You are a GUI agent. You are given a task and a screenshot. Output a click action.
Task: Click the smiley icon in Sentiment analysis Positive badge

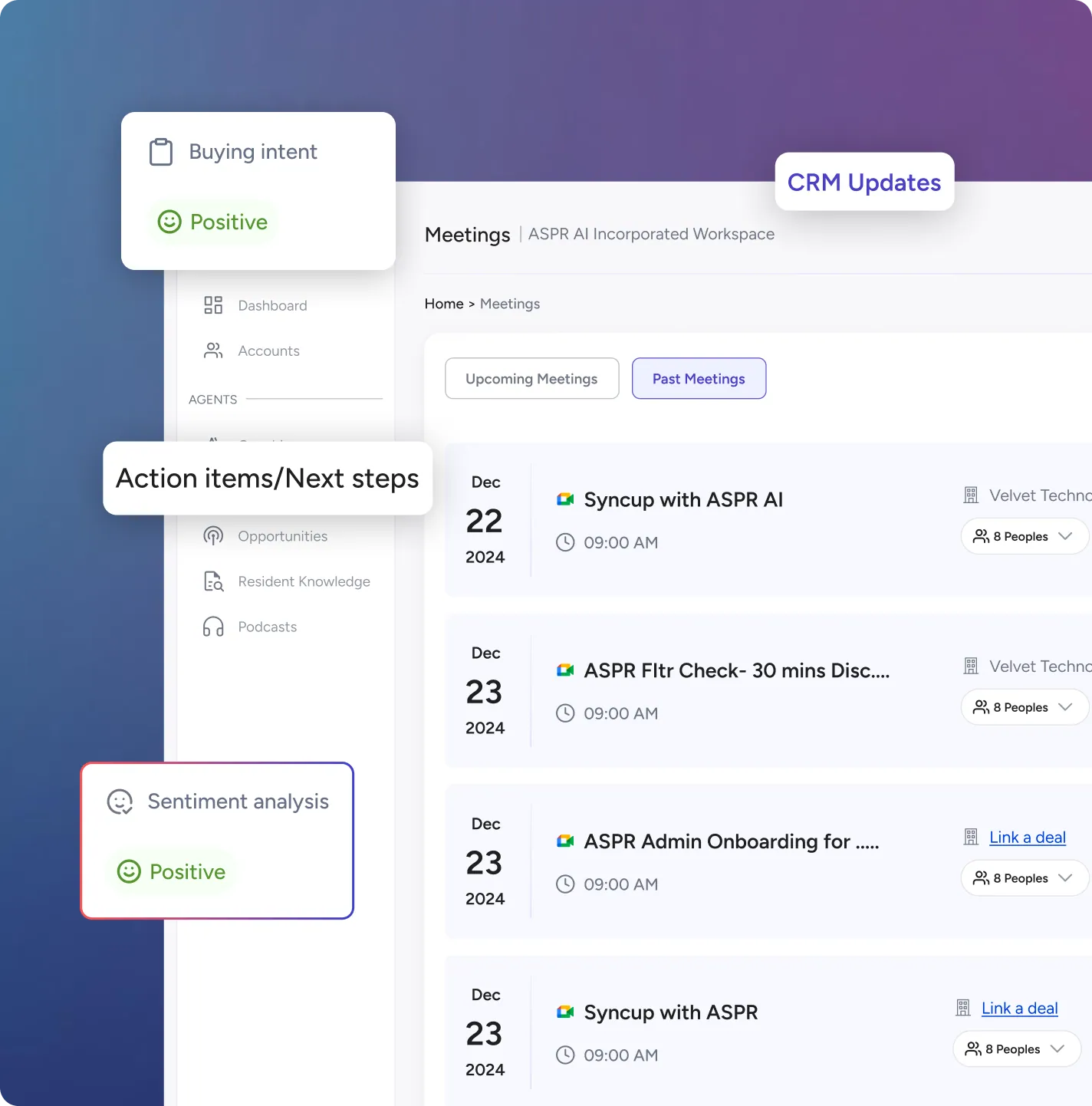tap(129, 871)
